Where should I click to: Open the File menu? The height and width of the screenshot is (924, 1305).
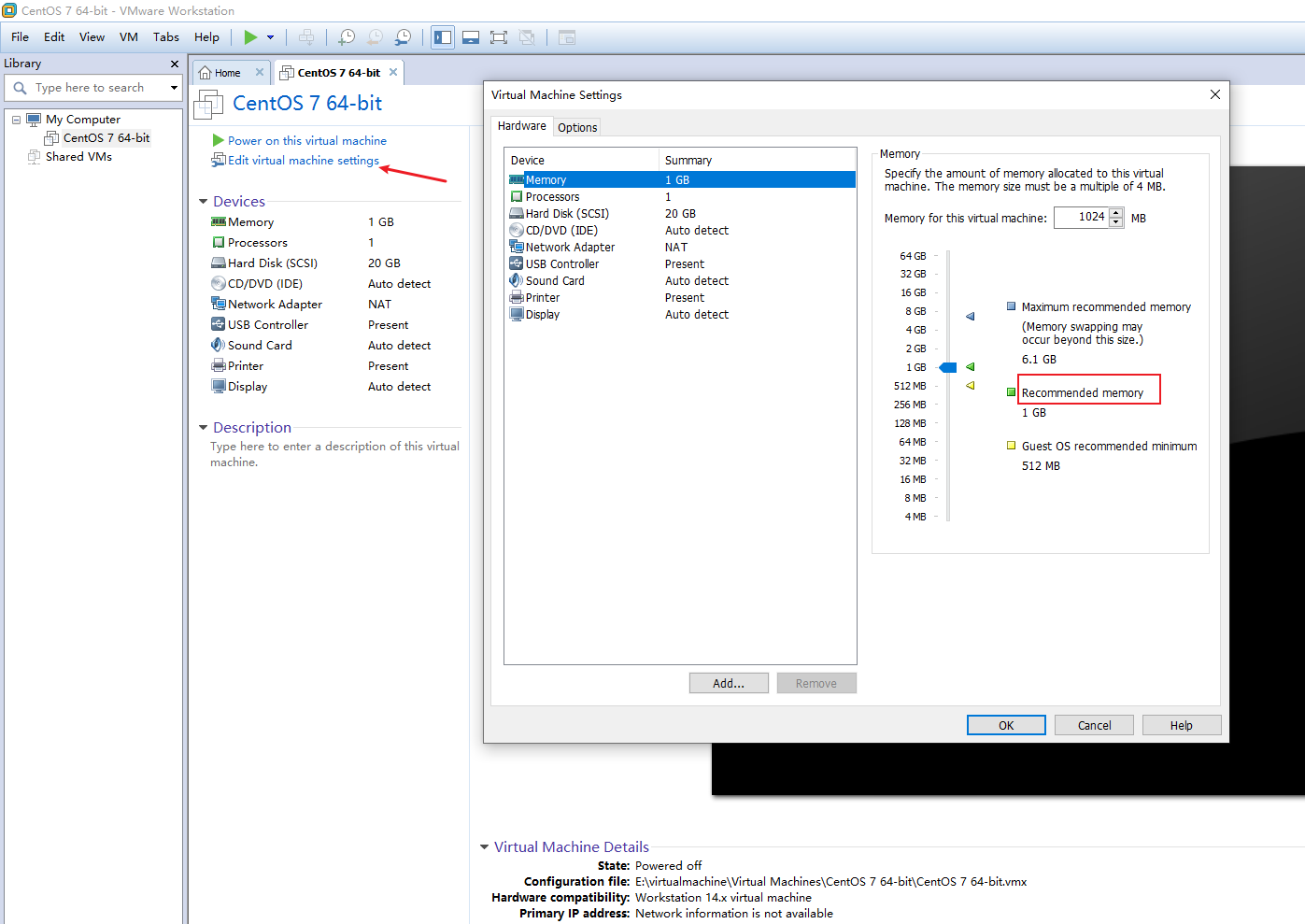coord(21,37)
